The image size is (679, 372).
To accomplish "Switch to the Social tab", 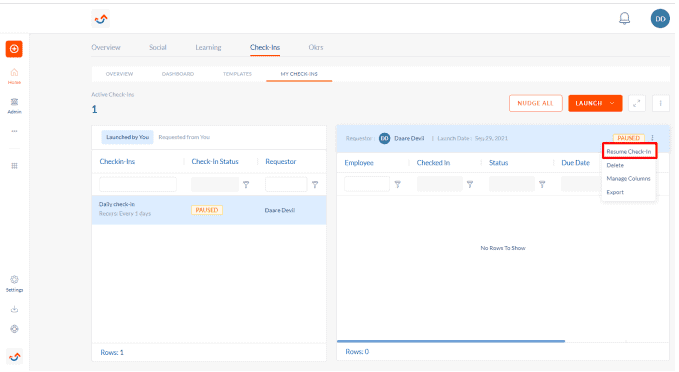I will tap(158, 48).
